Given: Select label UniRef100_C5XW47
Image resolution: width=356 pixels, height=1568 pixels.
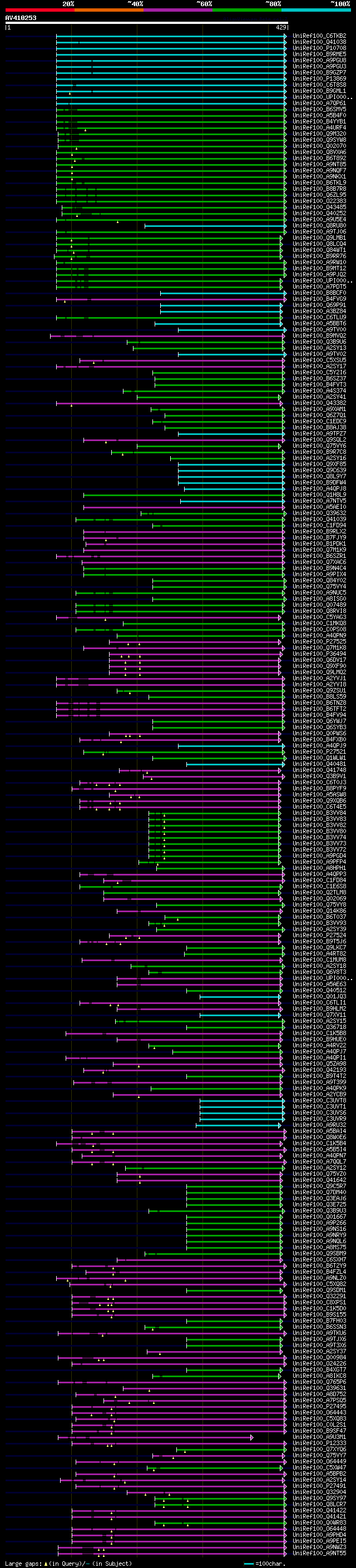Looking at the screenshot, I should 319,1467.
